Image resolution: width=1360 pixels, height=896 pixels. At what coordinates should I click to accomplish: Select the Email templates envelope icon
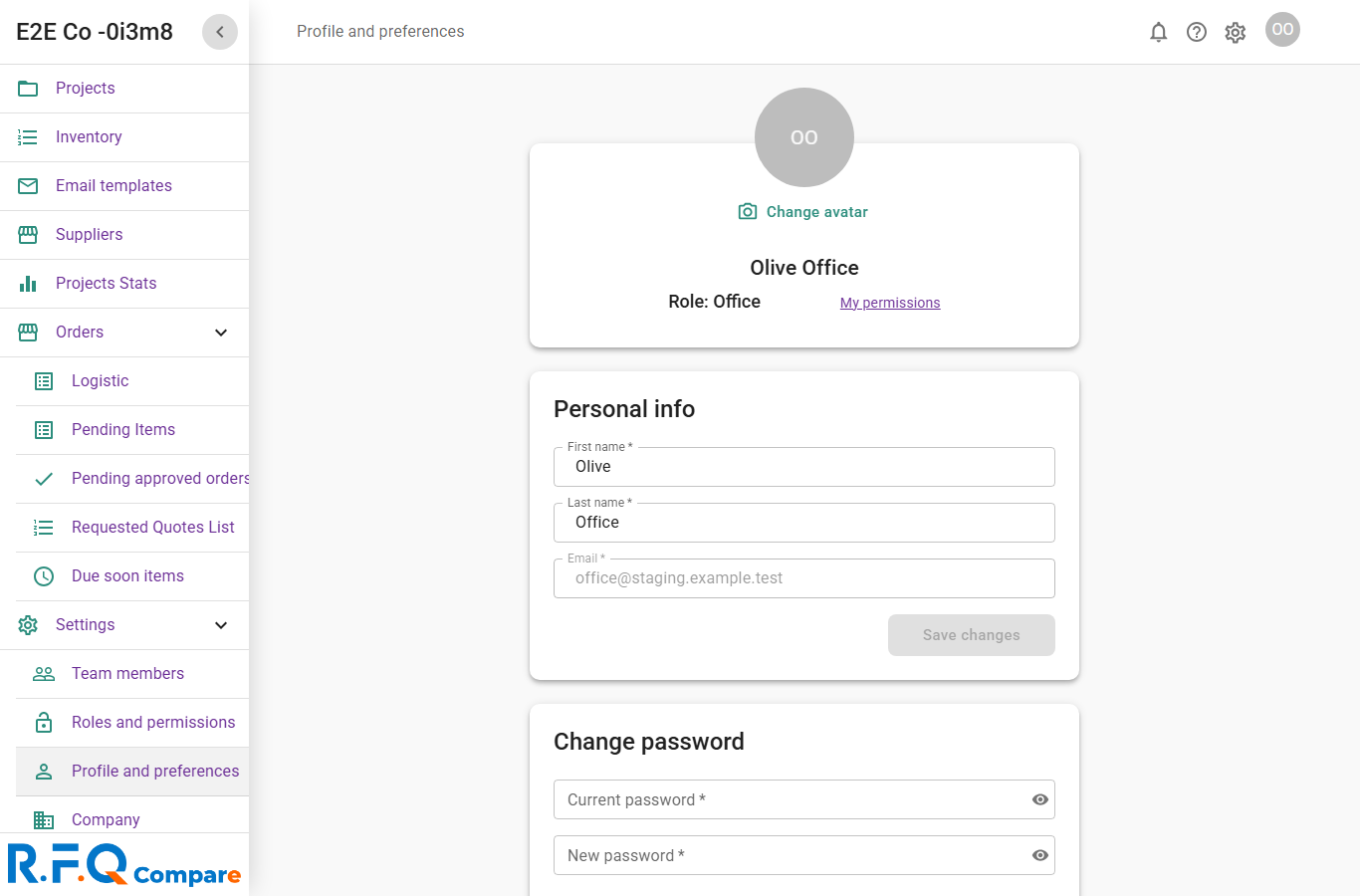(x=28, y=186)
